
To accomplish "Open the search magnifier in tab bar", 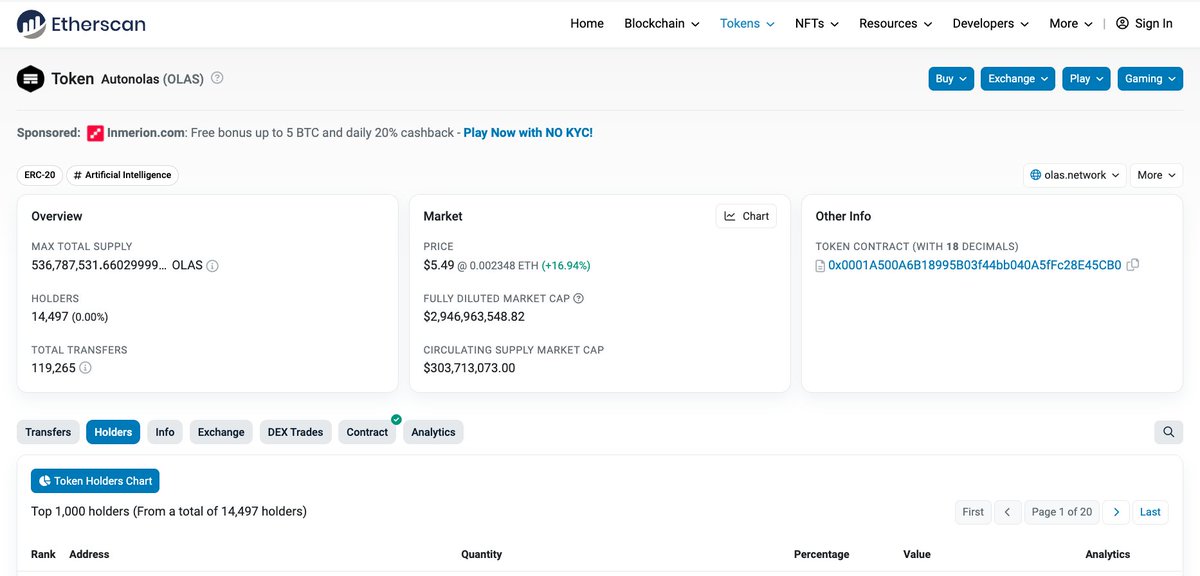I will [x=1168, y=432].
